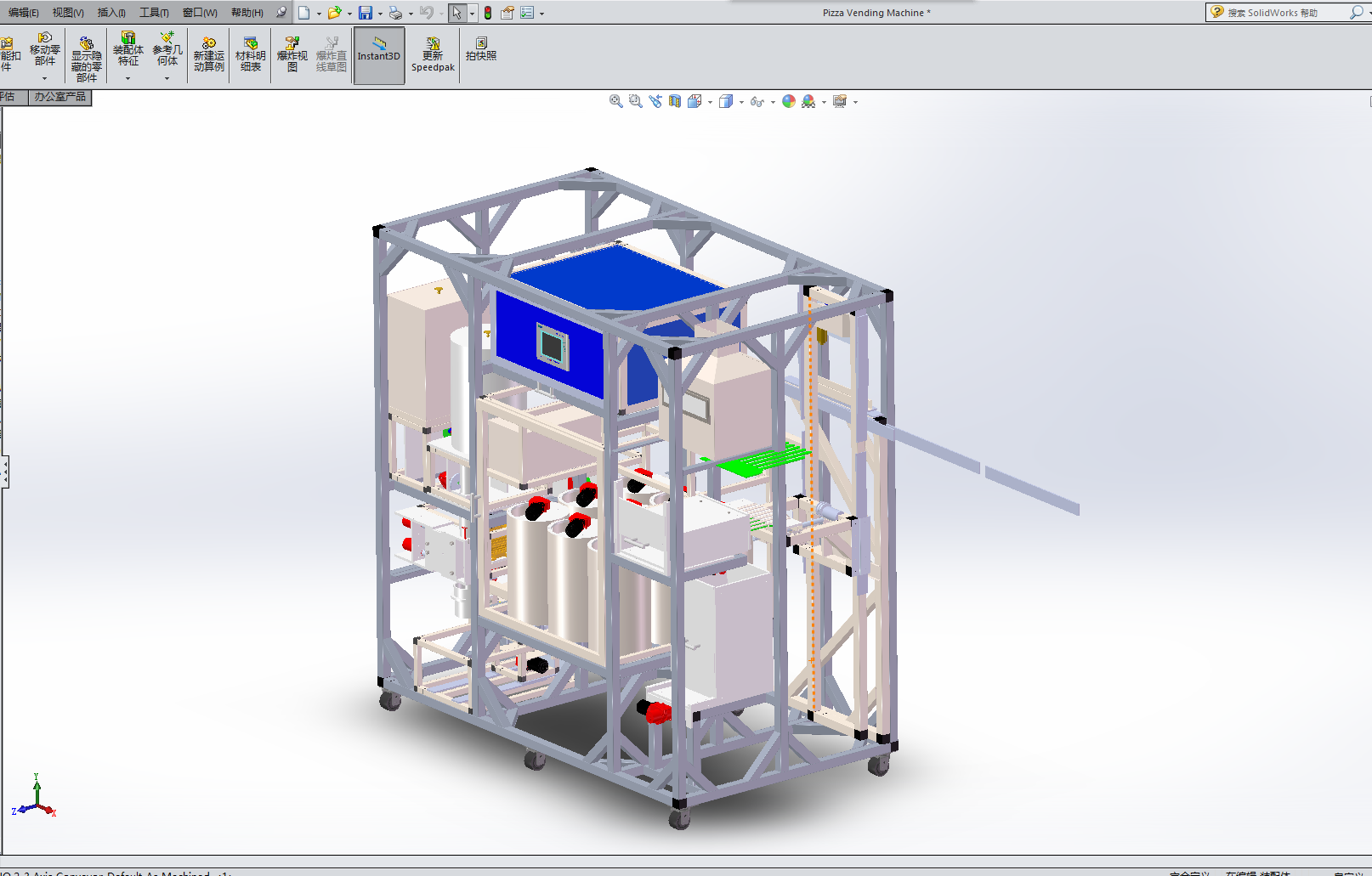Open the 工具(T) Tools menu

154,13
